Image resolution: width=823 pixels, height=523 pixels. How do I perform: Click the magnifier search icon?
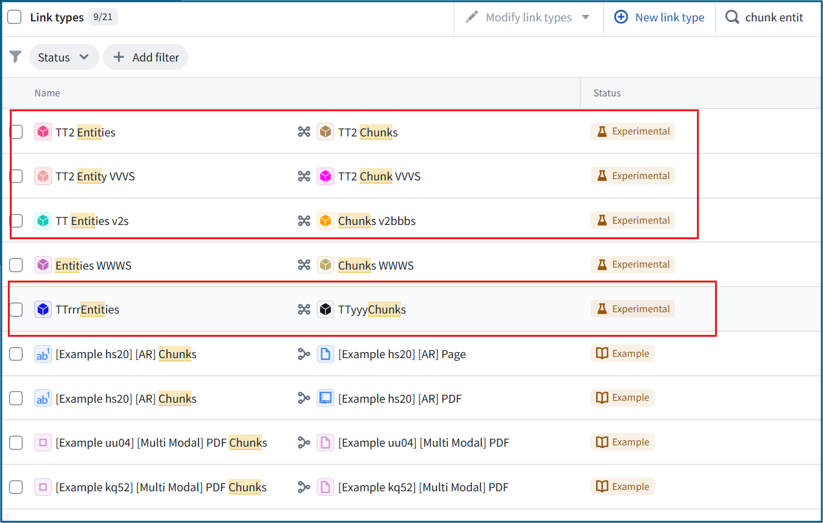[732, 17]
